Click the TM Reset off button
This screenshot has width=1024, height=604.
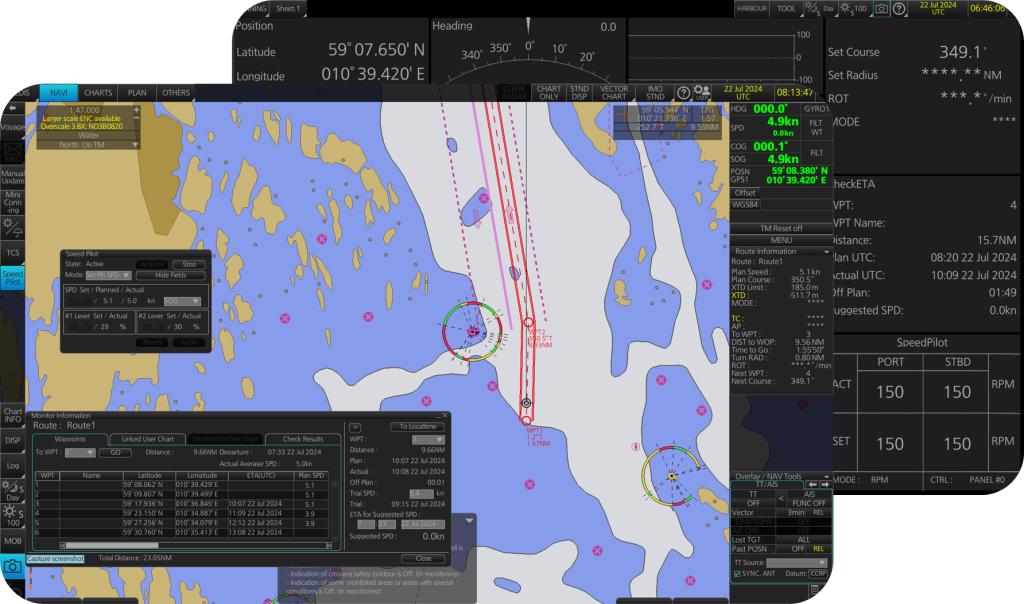tap(781, 229)
